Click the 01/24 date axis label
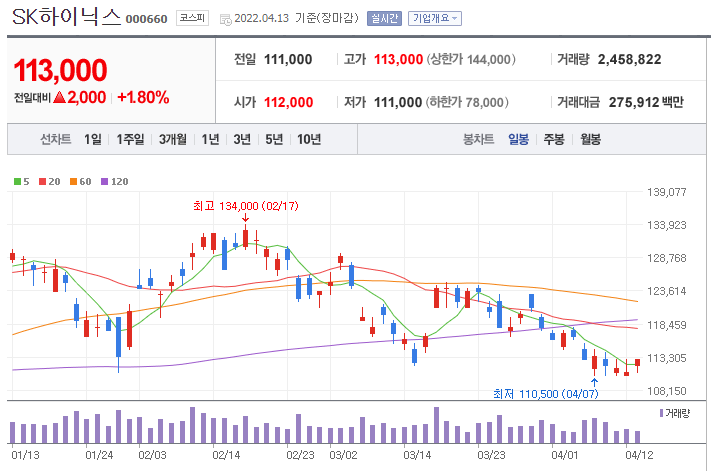 (99, 455)
